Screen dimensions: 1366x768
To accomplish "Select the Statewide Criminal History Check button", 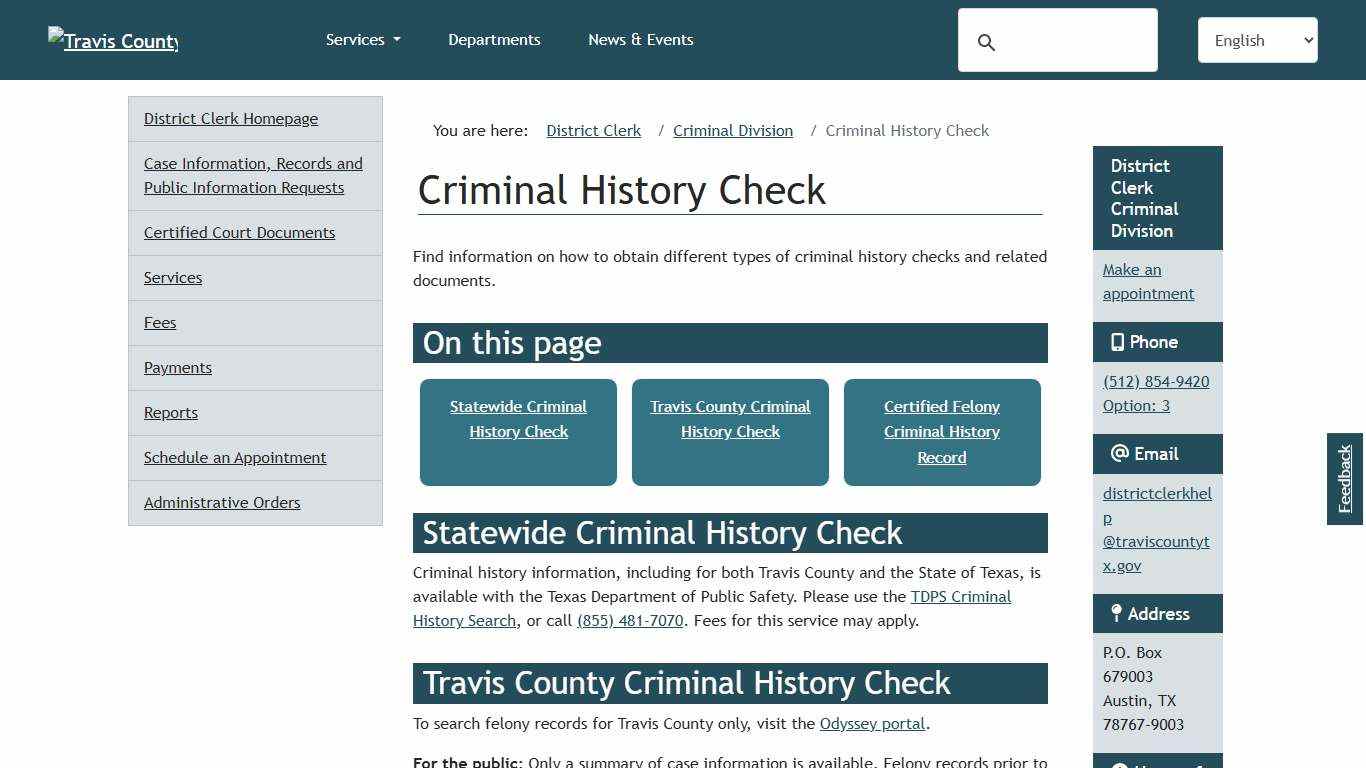I will click(x=518, y=432).
